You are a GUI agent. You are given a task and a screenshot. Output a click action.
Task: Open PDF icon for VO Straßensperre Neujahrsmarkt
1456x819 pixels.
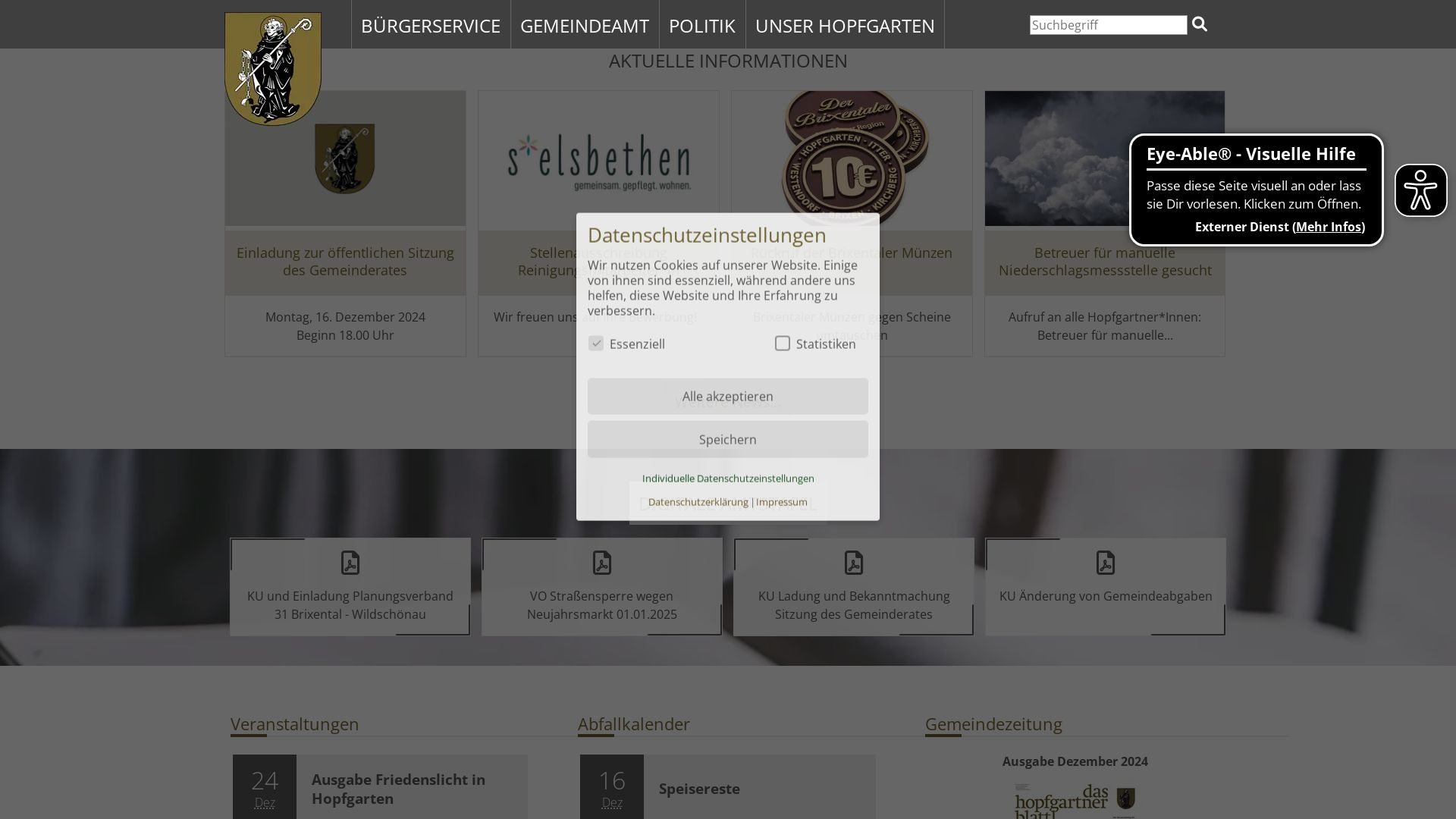pos(602,563)
